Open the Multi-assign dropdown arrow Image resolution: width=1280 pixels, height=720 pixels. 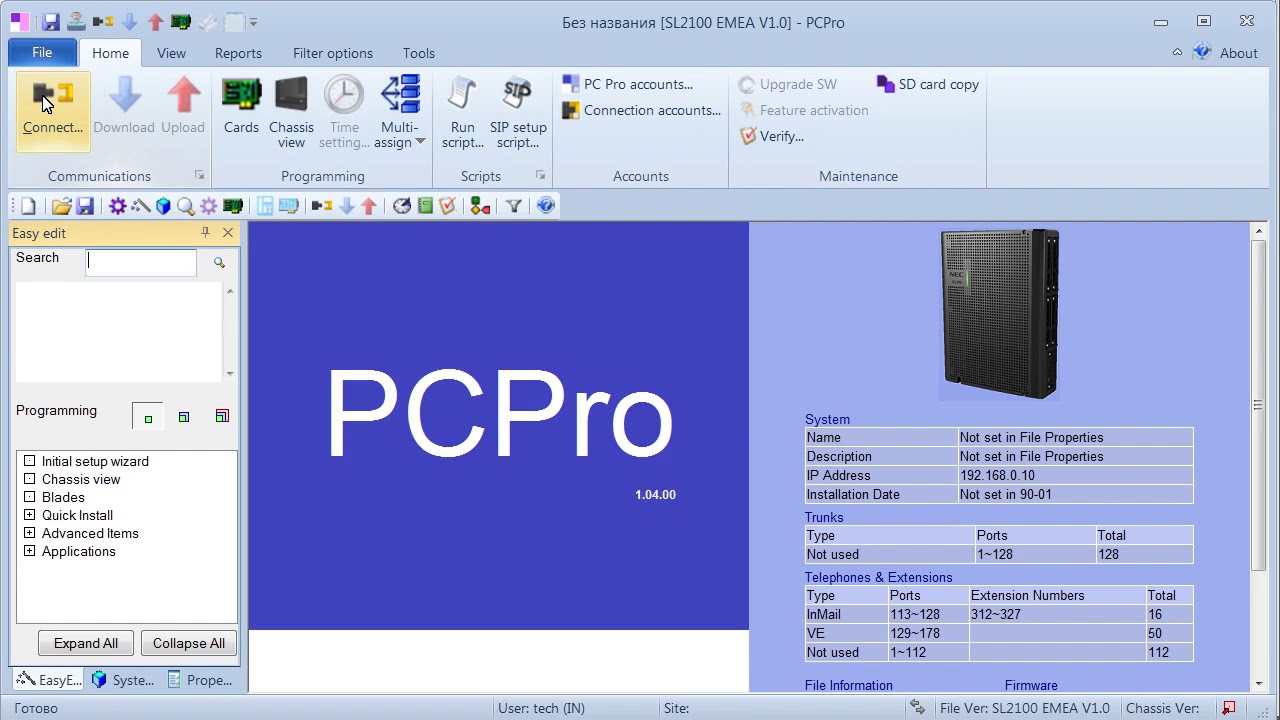(x=420, y=142)
